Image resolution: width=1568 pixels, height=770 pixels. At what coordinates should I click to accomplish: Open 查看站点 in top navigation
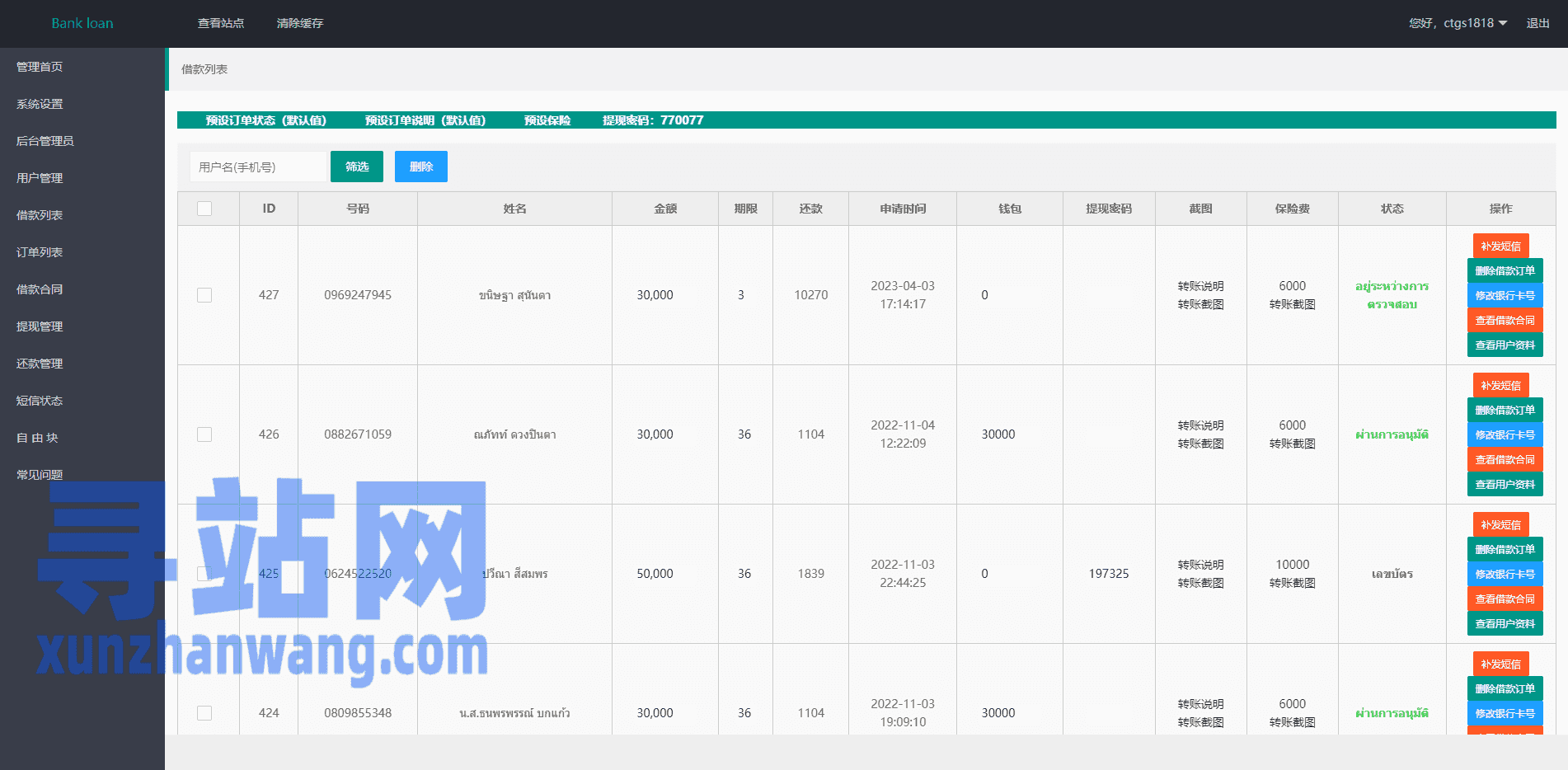coord(221,23)
